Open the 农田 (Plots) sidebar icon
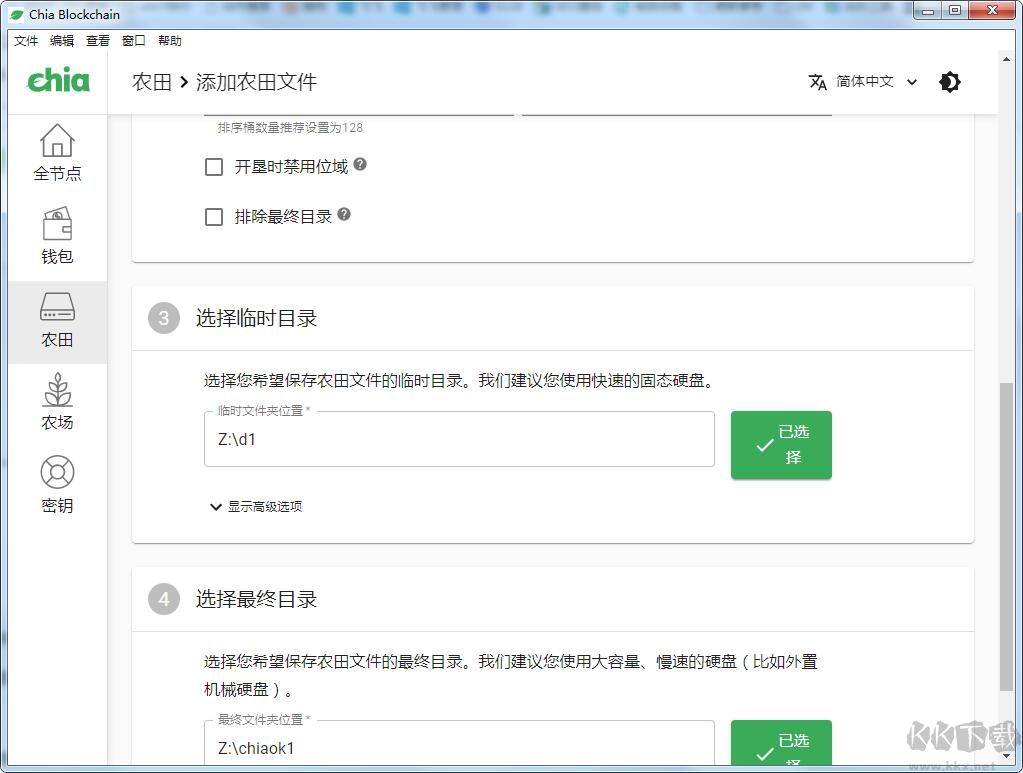 tap(57, 320)
